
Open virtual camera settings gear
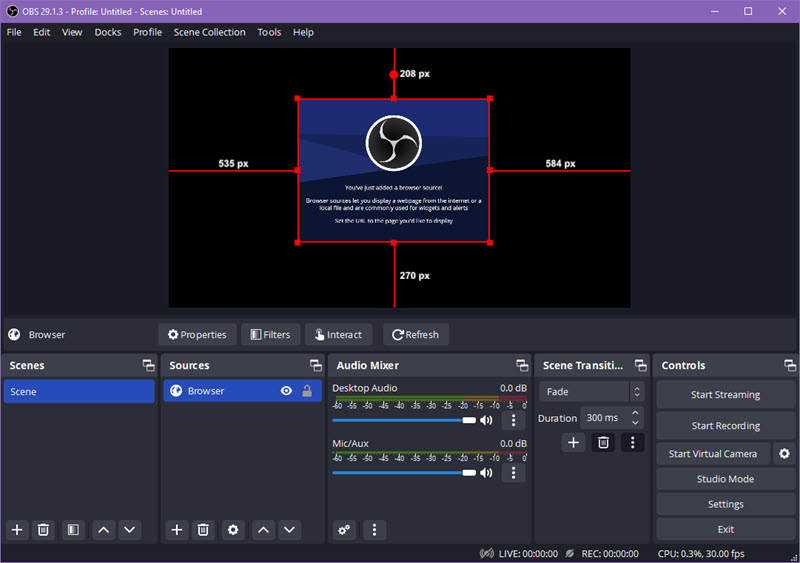pyautogui.click(x=784, y=453)
